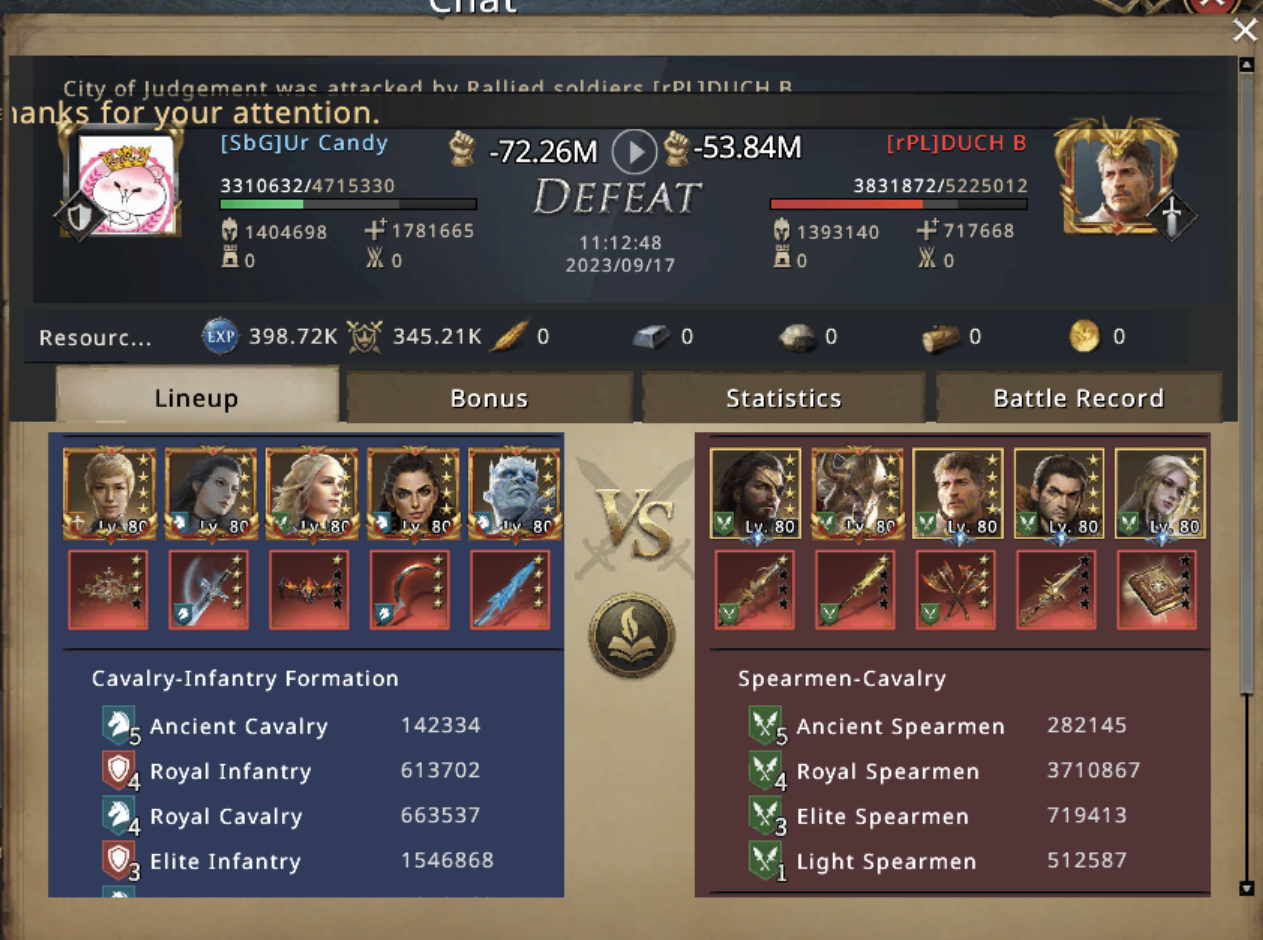Open the battle knowledge book icon

[x=631, y=635]
